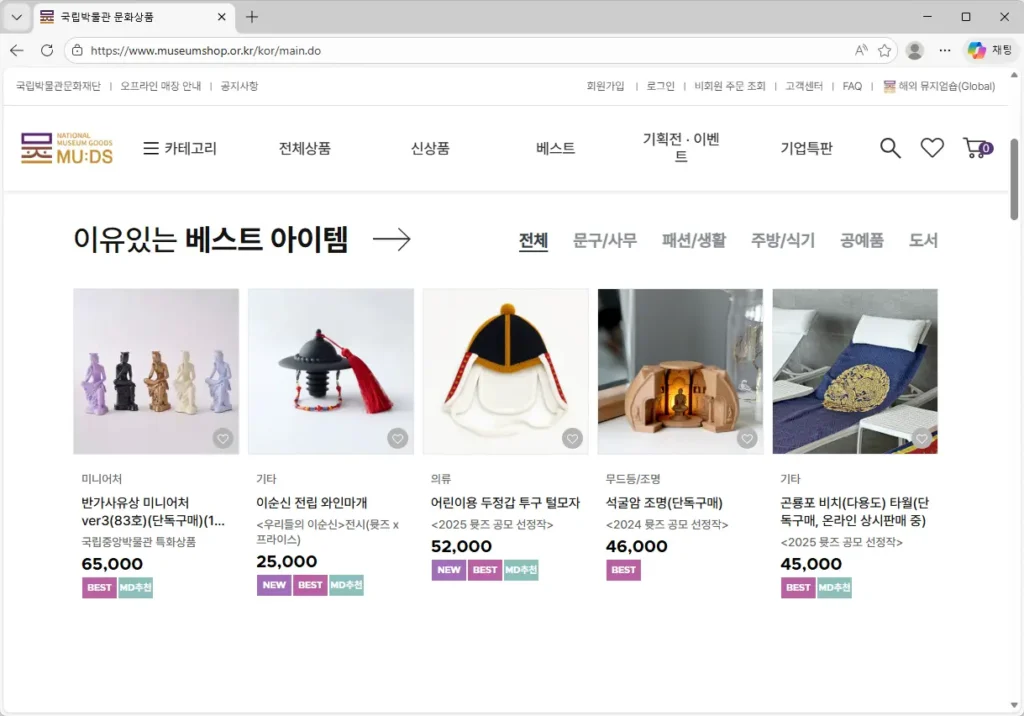Open the browser settings ellipsis menu
Image resolution: width=1024 pixels, height=716 pixels.
(944, 50)
